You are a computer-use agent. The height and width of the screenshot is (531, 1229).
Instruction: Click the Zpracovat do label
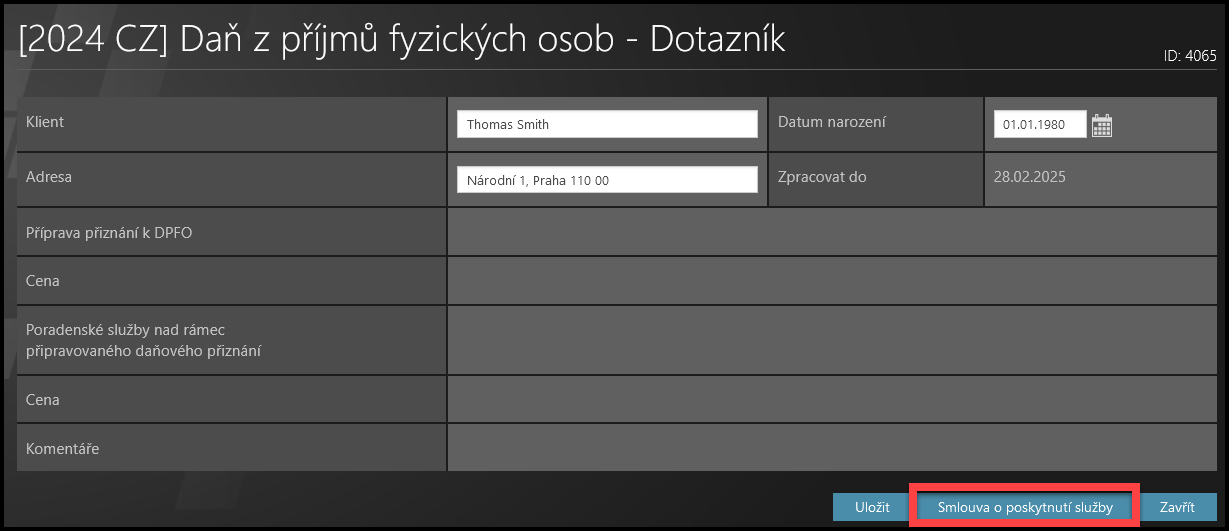(822, 177)
